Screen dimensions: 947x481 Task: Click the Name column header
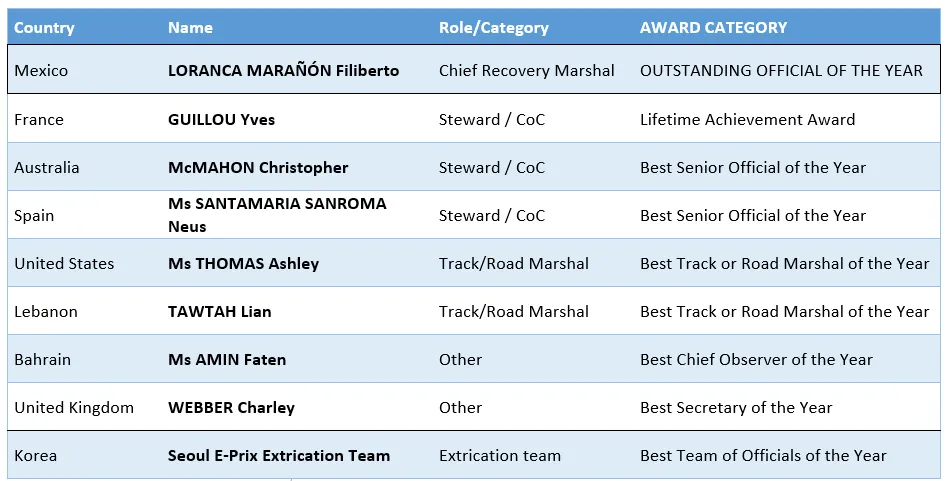(x=190, y=28)
